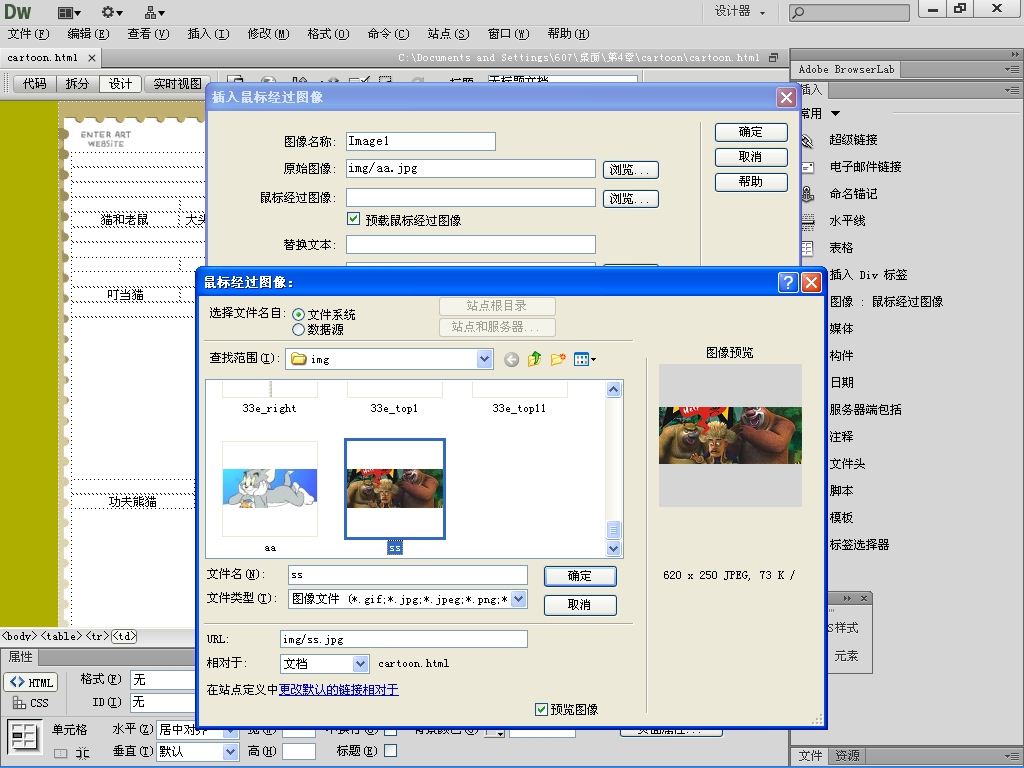Open the gear Extend Dreamweaver menu
The width and height of the screenshot is (1024, 768).
click(x=112, y=12)
